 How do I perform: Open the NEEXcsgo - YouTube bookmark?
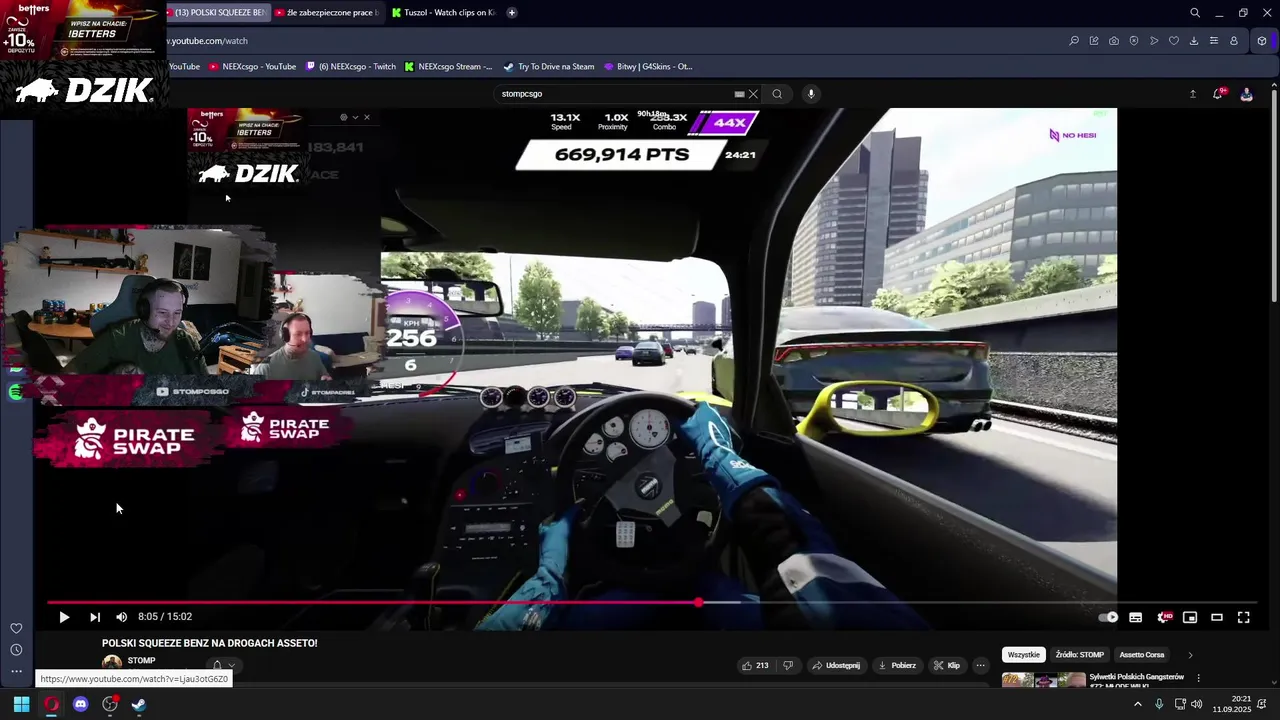[x=252, y=67]
